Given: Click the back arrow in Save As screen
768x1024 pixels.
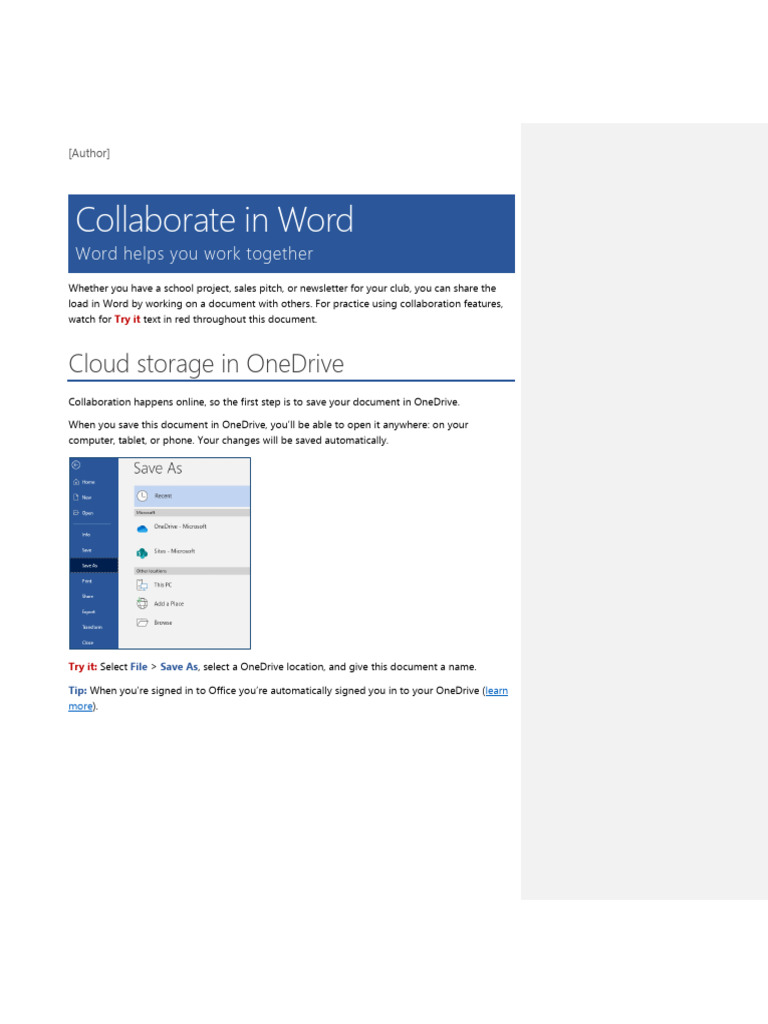Looking at the screenshot, I should (x=75, y=465).
